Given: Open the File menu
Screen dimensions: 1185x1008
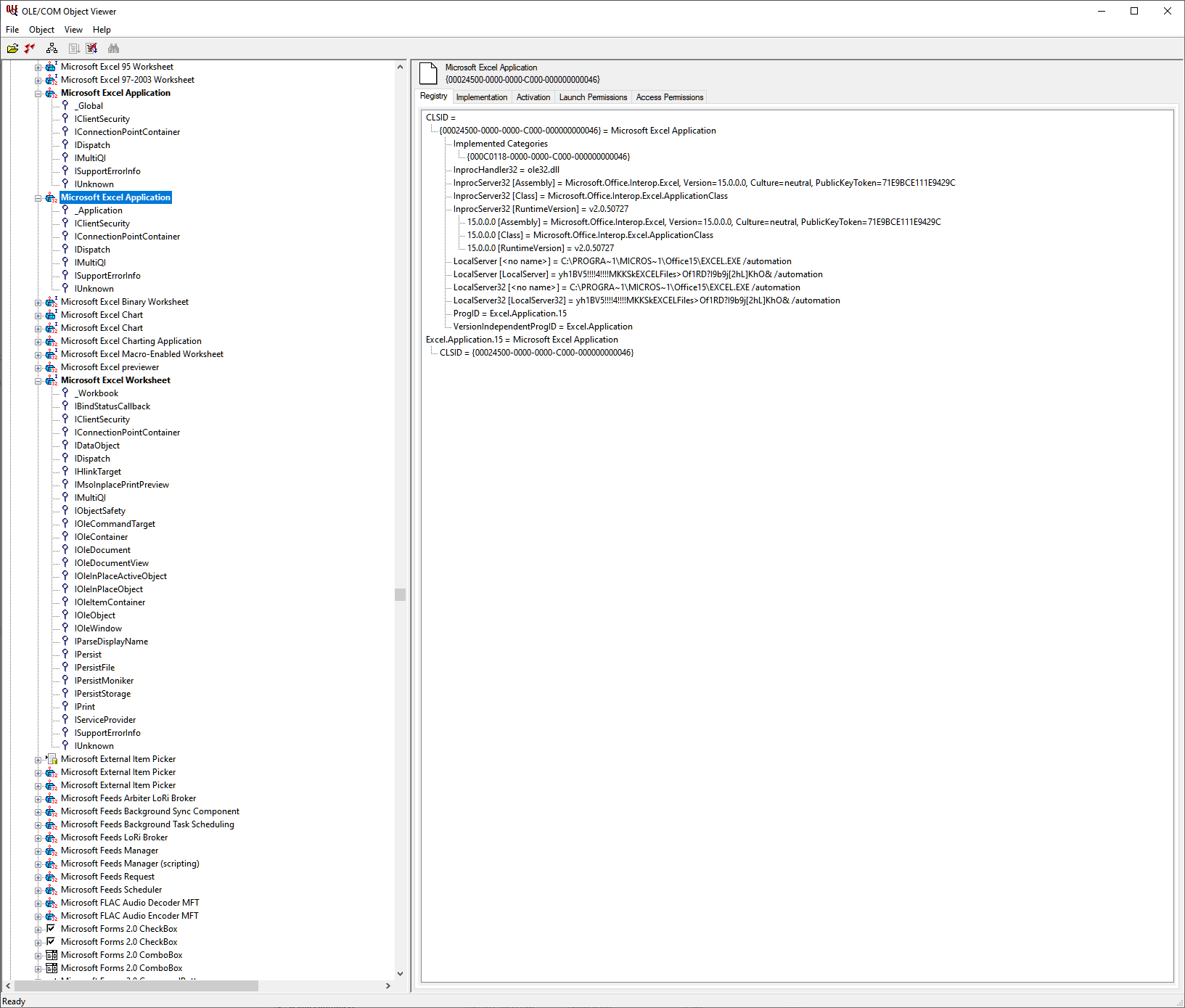Looking at the screenshot, I should (12, 30).
